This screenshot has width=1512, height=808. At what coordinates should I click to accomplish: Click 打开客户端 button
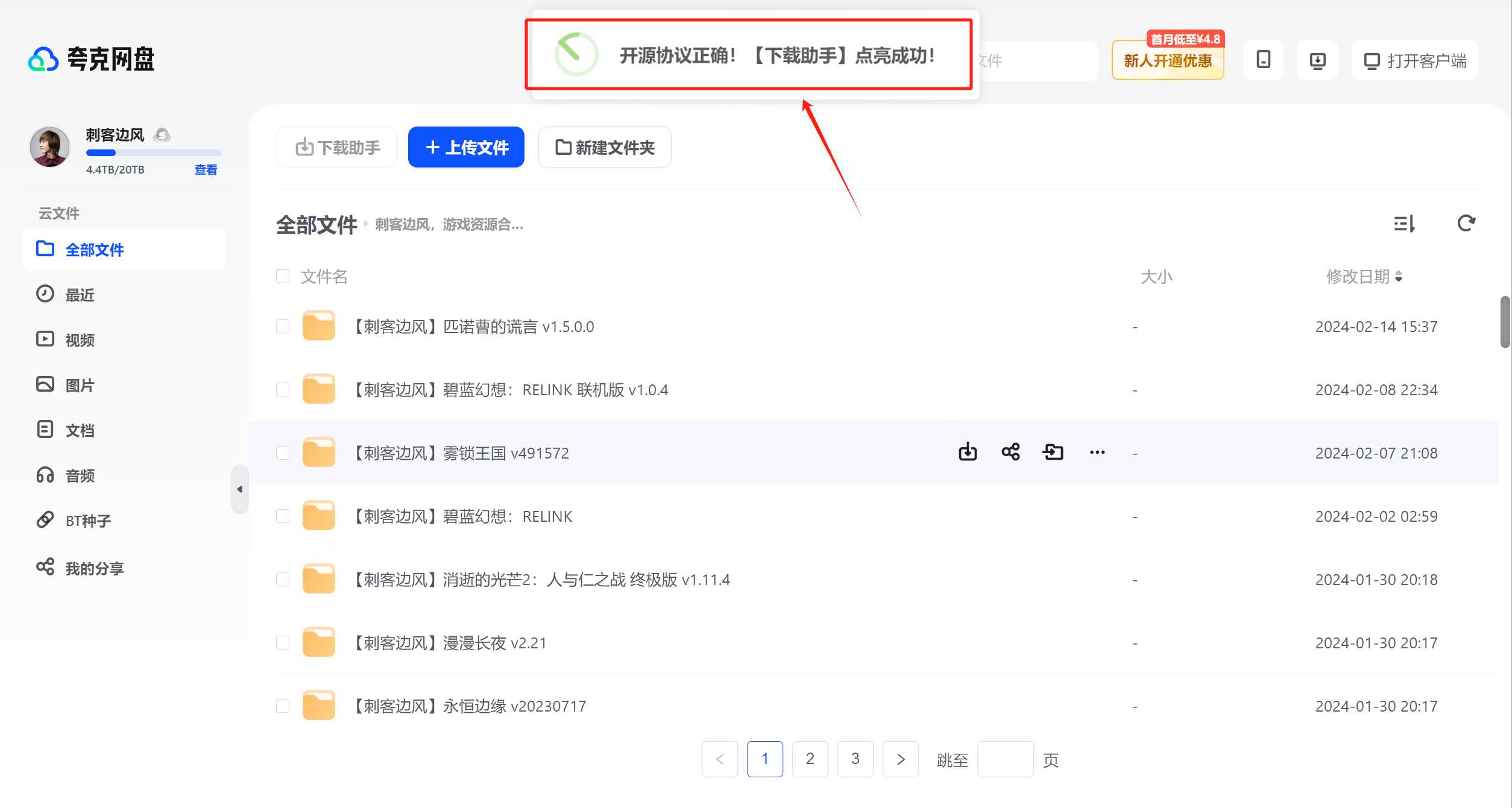[x=1414, y=60]
